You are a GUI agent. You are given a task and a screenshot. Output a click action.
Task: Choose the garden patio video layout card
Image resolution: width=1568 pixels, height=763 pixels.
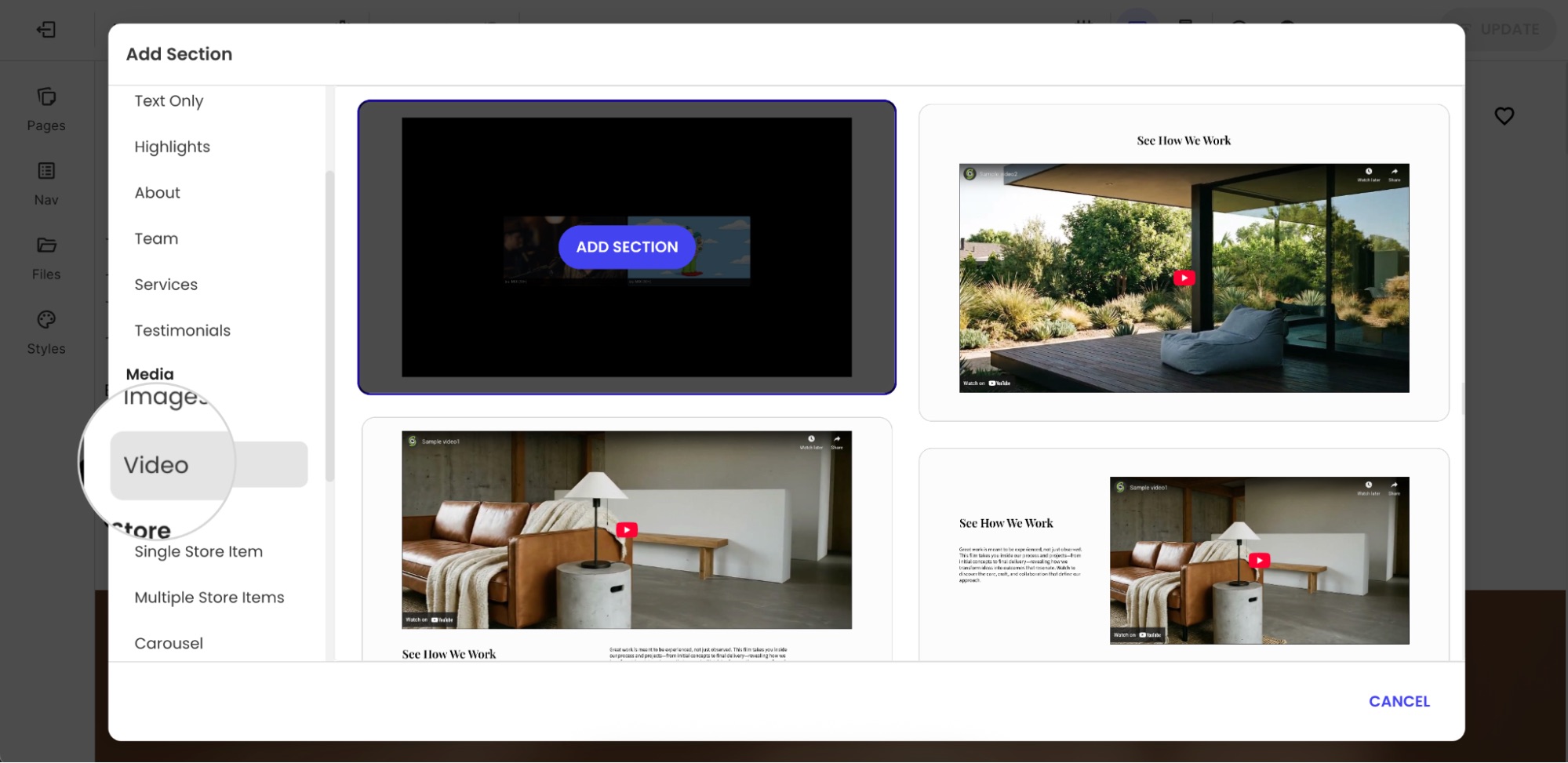tap(1184, 263)
